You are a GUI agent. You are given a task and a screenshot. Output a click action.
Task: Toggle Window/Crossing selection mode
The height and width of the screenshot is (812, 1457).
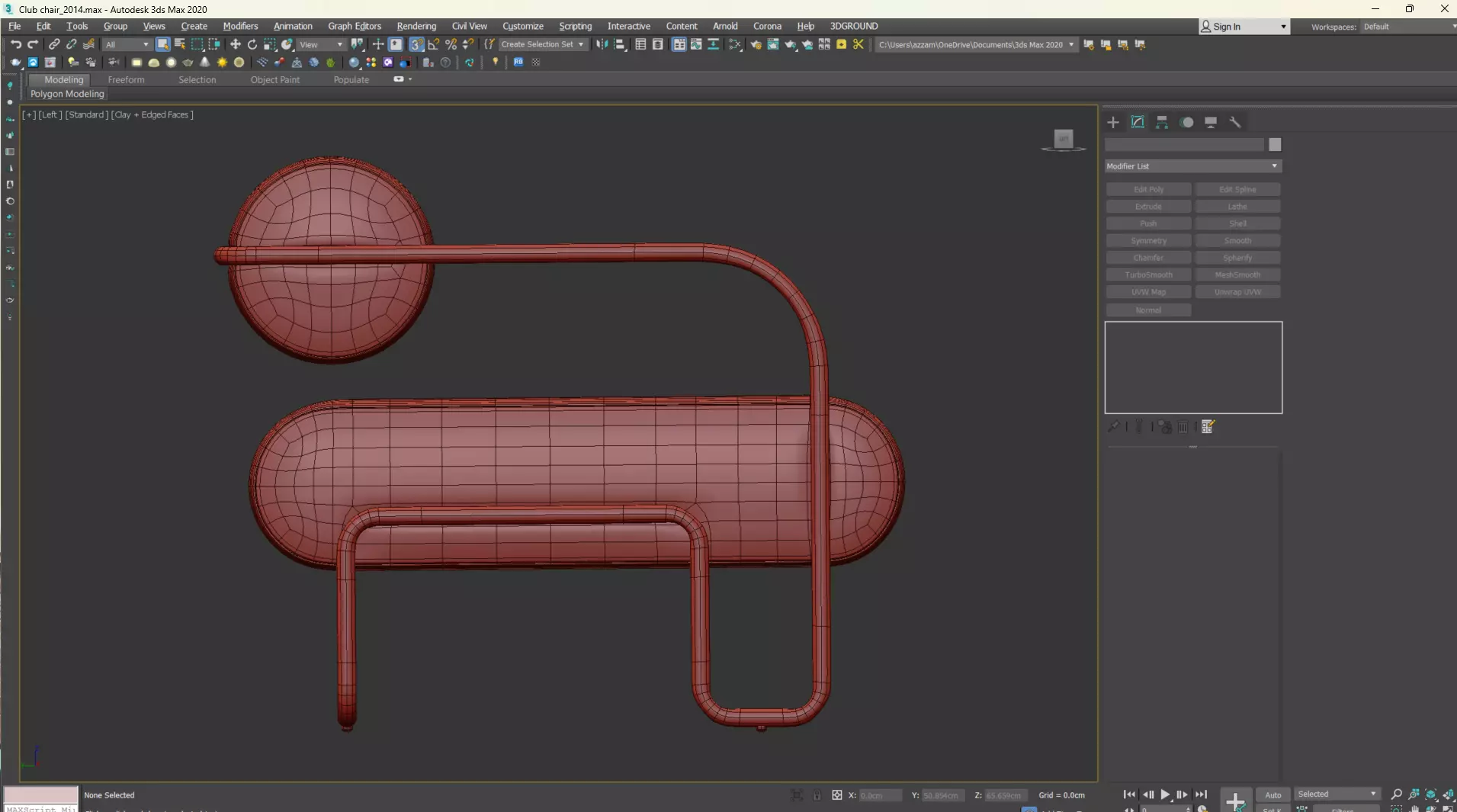tap(214, 44)
